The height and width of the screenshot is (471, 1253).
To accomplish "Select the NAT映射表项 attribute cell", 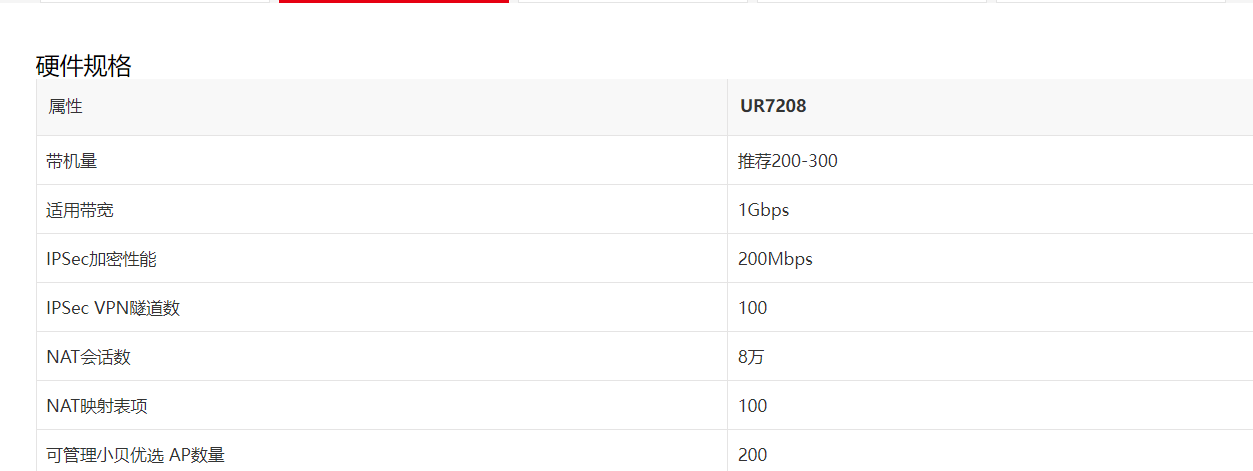I will (98, 406).
